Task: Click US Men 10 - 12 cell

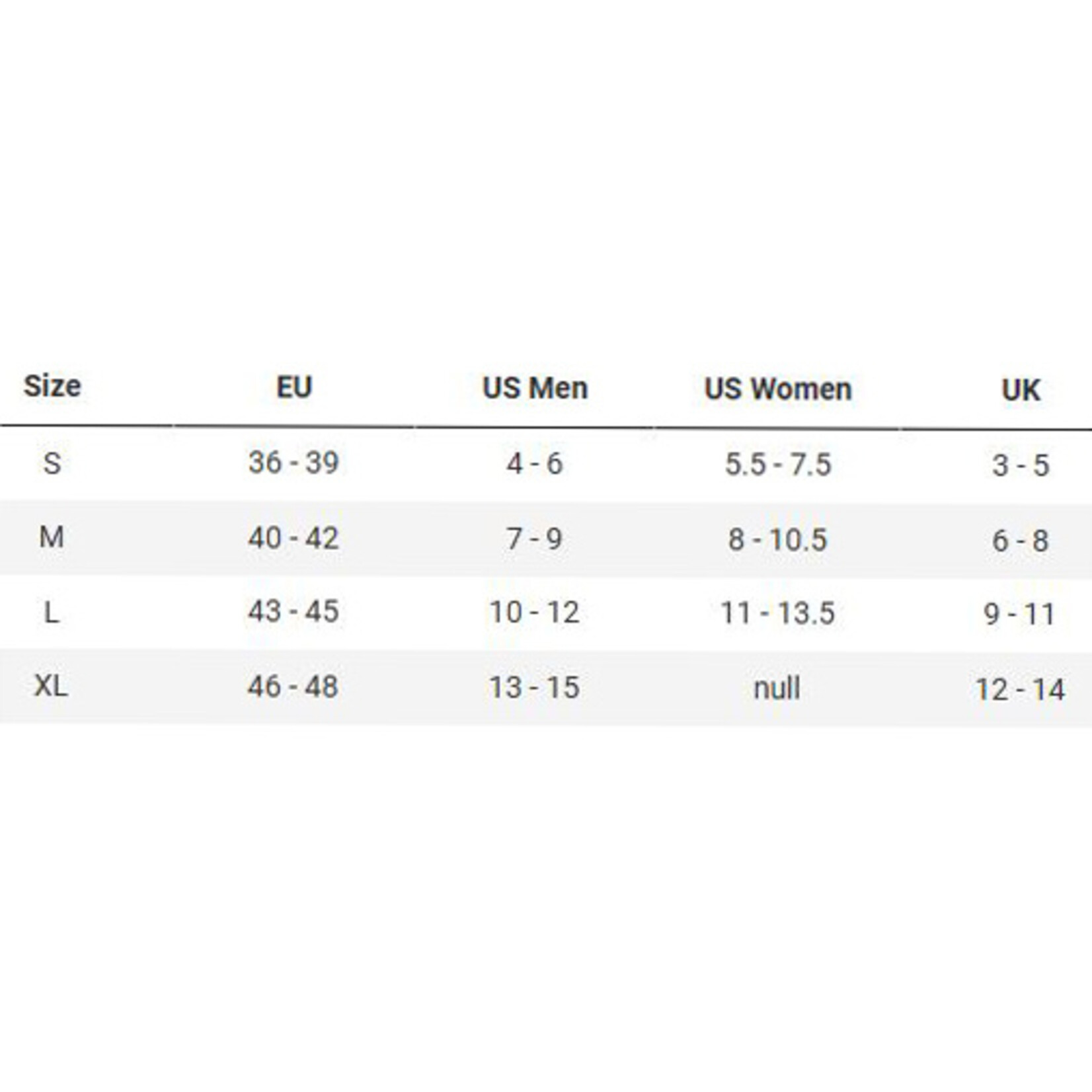Action: 534,612
